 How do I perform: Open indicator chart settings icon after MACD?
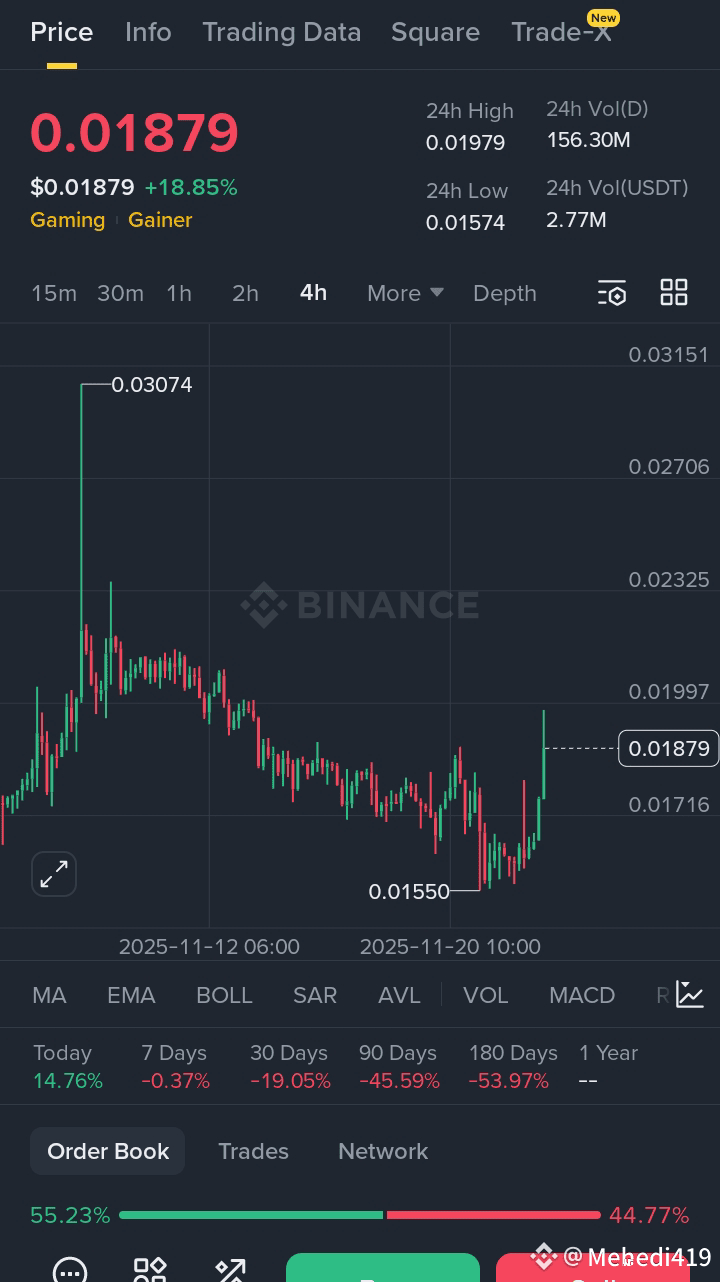(690, 994)
